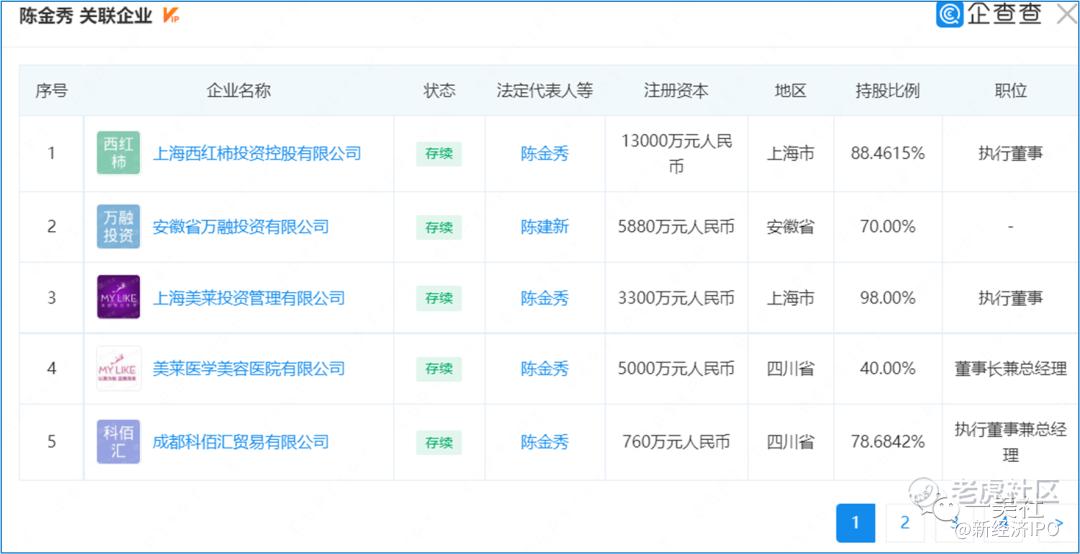Click the 3300万元人民币 capital cell

click(676, 298)
